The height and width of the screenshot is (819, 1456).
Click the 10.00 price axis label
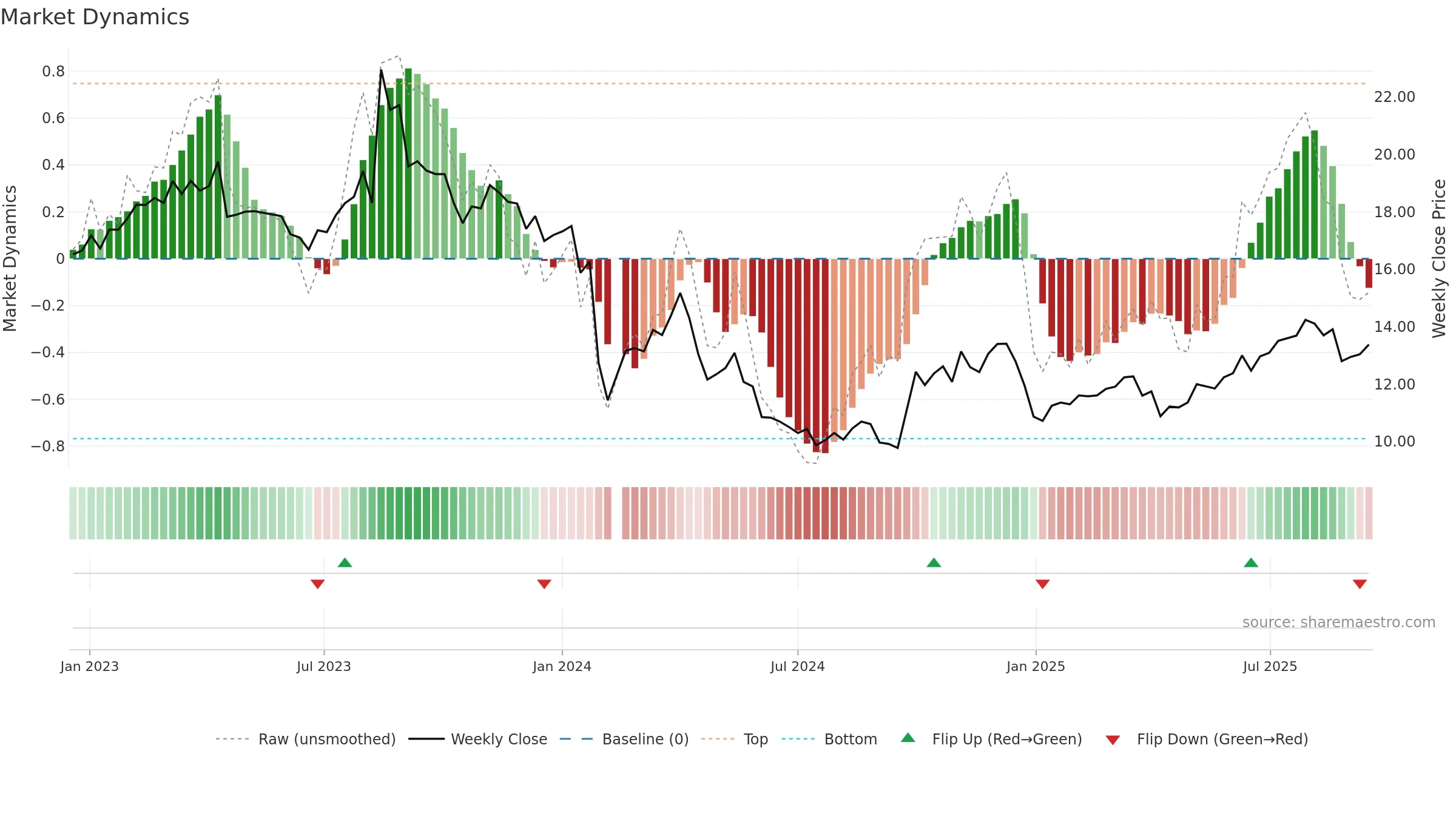point(1395,442)
